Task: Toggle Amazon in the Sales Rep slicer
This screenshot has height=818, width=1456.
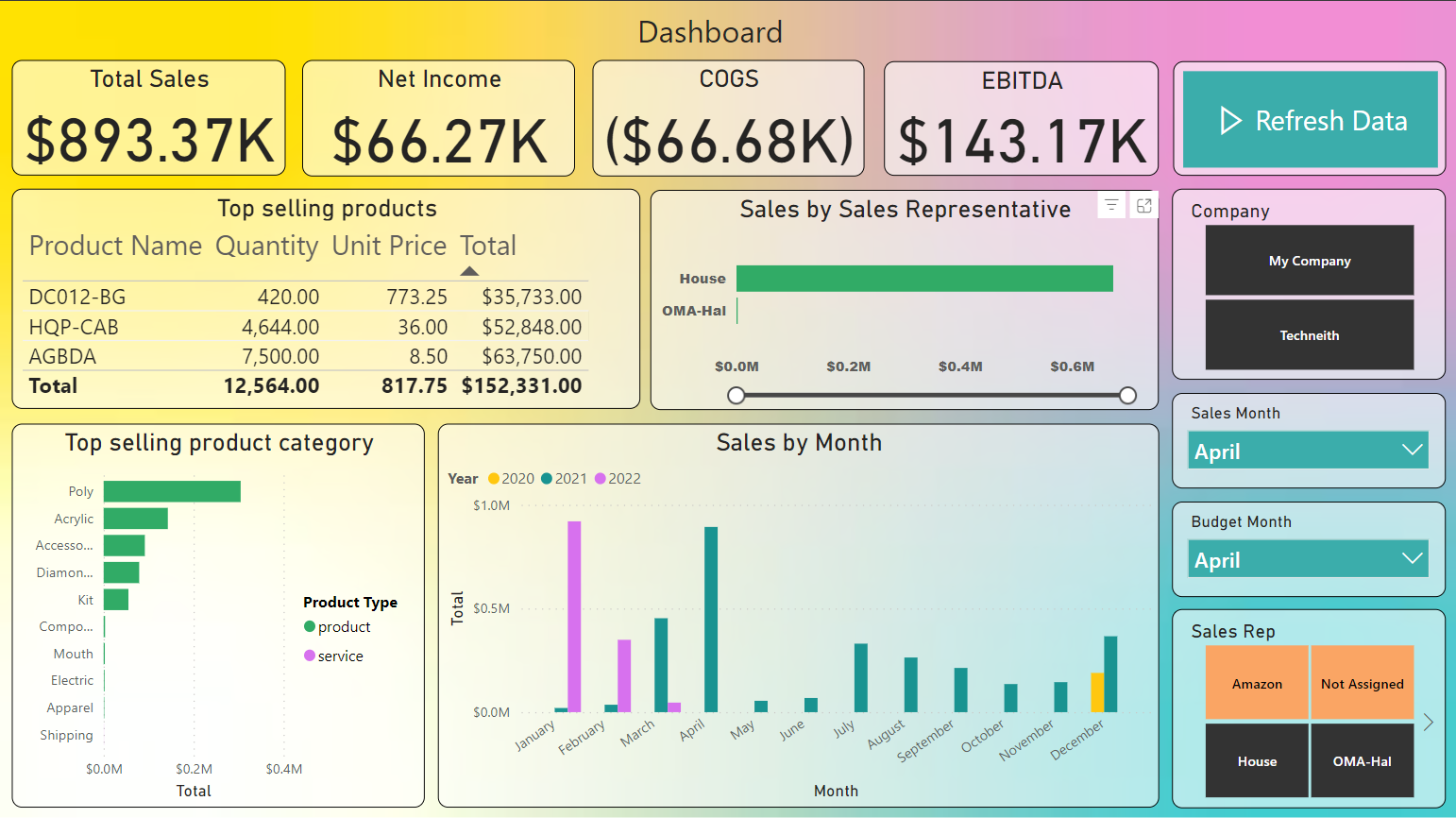Action: click(x=1257, y=683)
